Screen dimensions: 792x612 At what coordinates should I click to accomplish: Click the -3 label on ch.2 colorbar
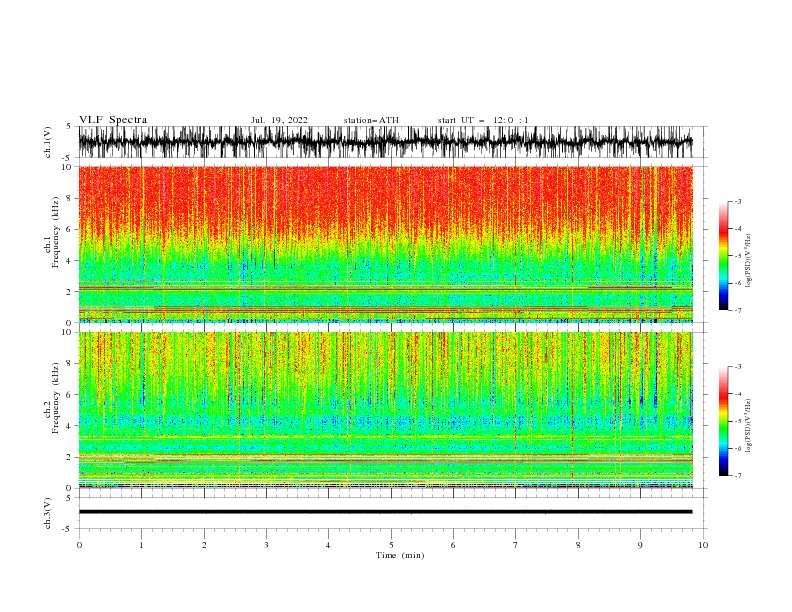738,367
